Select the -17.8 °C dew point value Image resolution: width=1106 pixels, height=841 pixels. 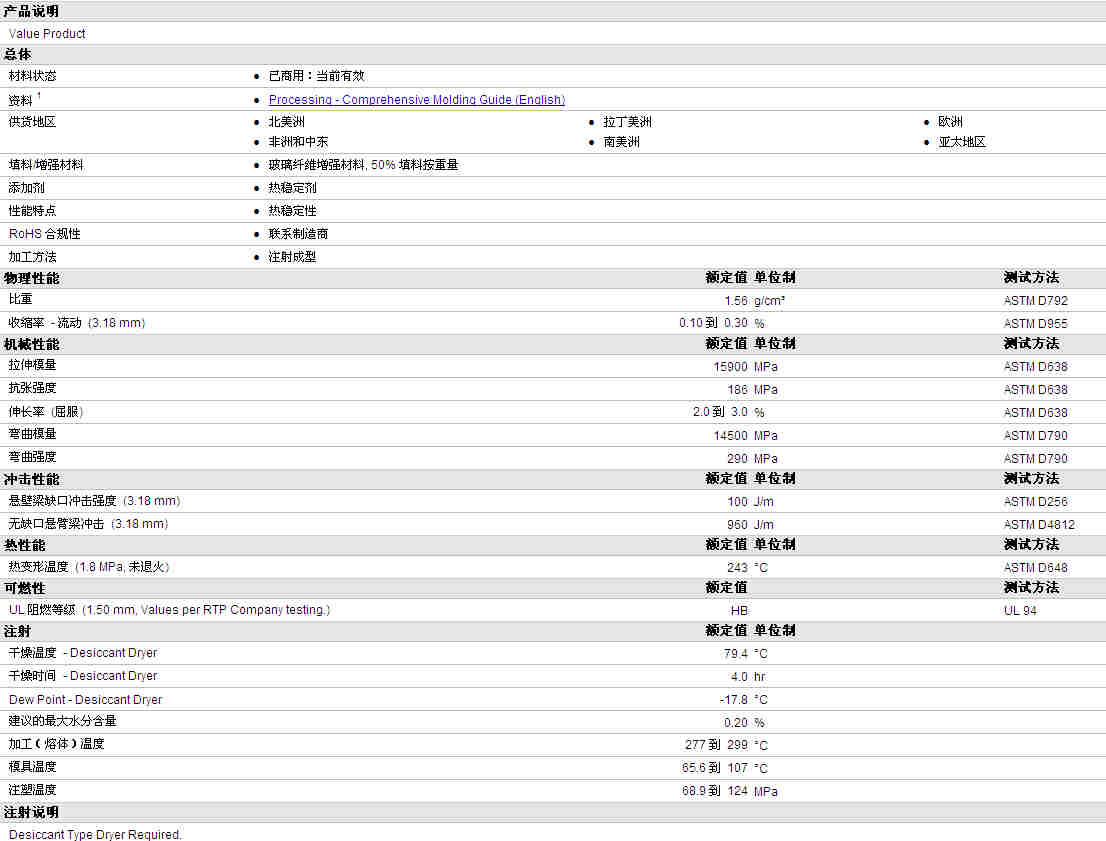tap(743, 699)
